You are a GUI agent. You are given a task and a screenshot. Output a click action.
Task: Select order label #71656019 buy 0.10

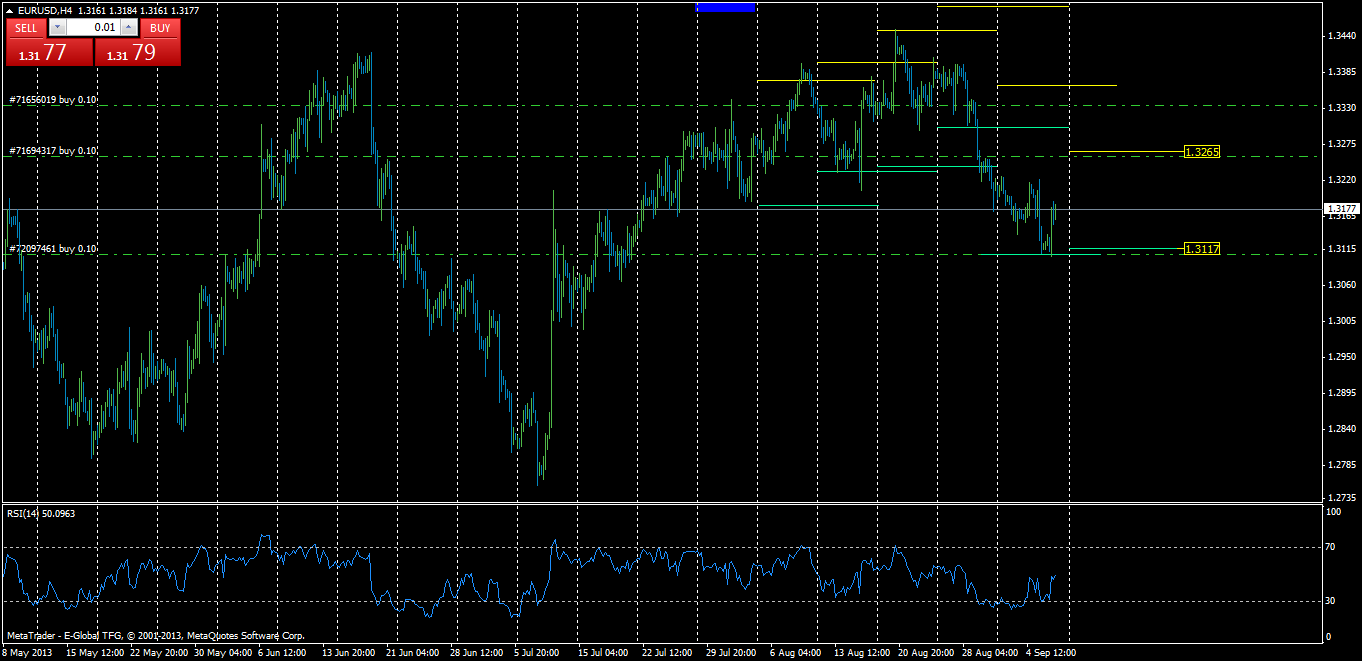(52, 100)
